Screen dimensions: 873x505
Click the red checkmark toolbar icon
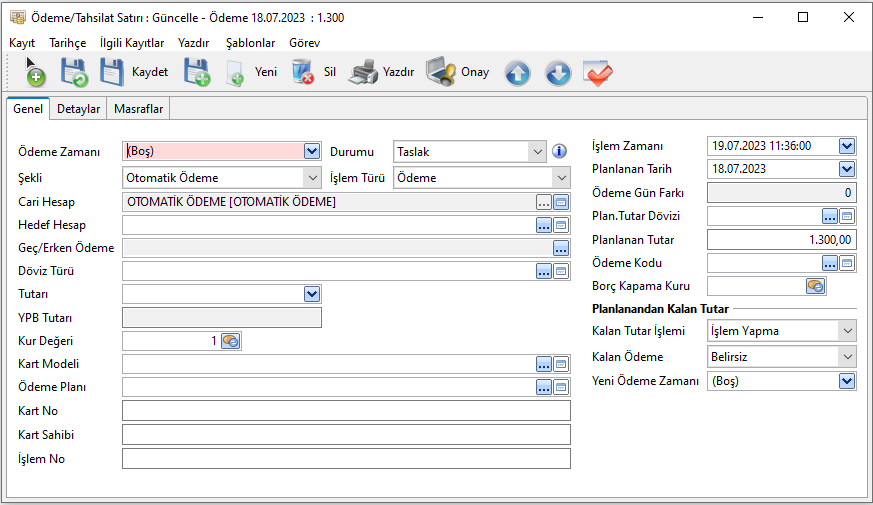tap(598, 73)
